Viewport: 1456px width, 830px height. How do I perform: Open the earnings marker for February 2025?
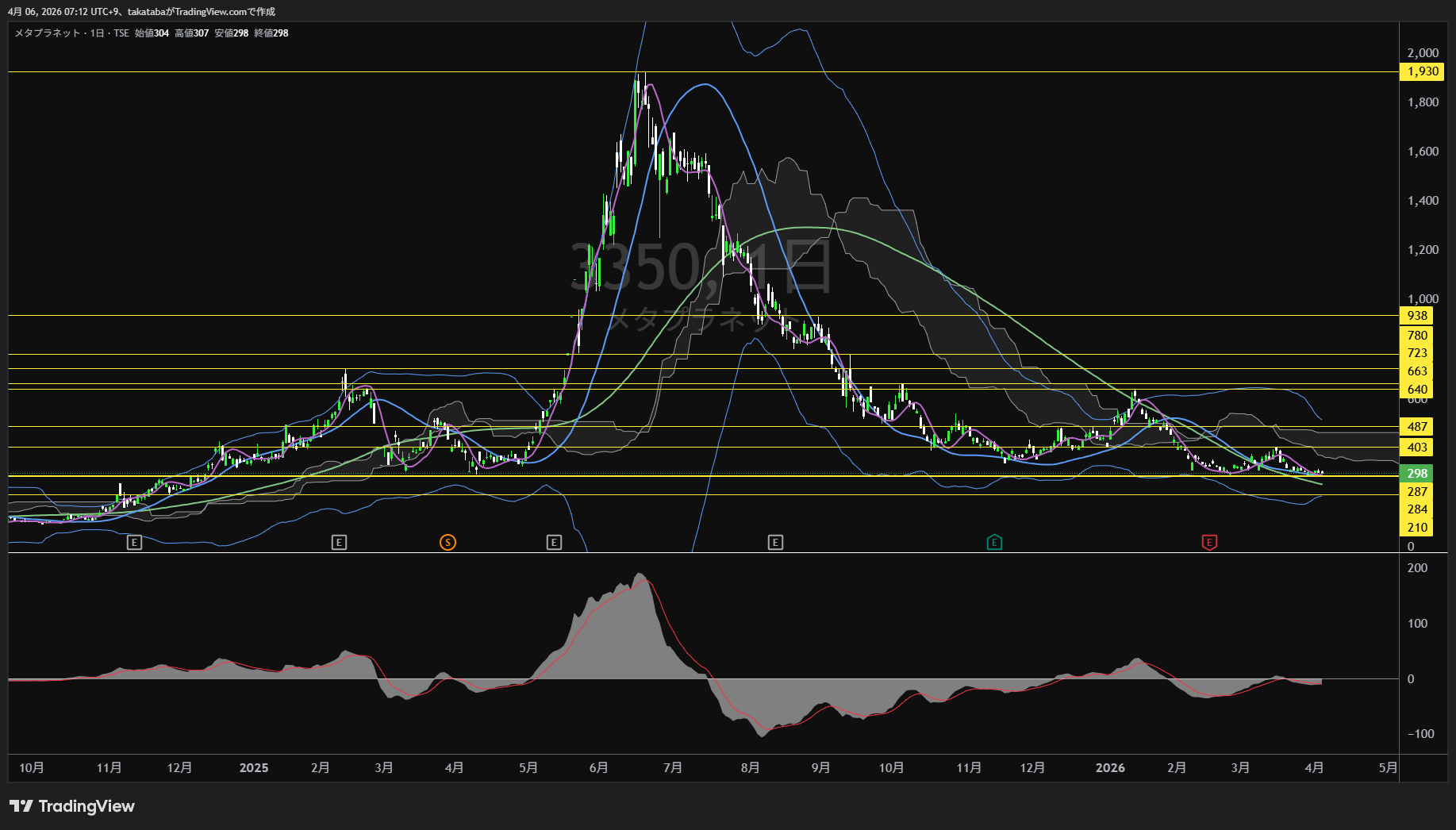pyautogui.click(x=339, y=543)
